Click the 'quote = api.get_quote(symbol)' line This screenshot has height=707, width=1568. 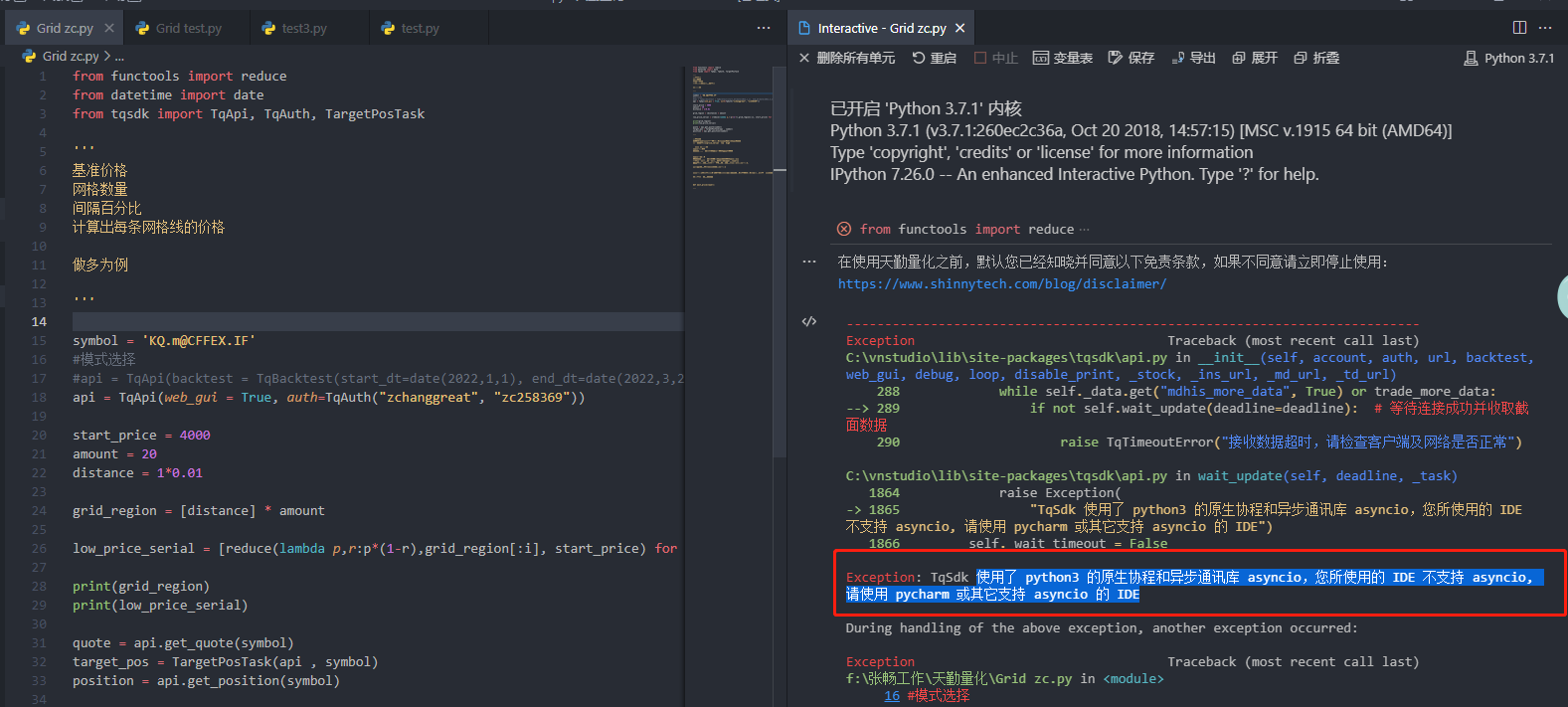coord(183,642)
